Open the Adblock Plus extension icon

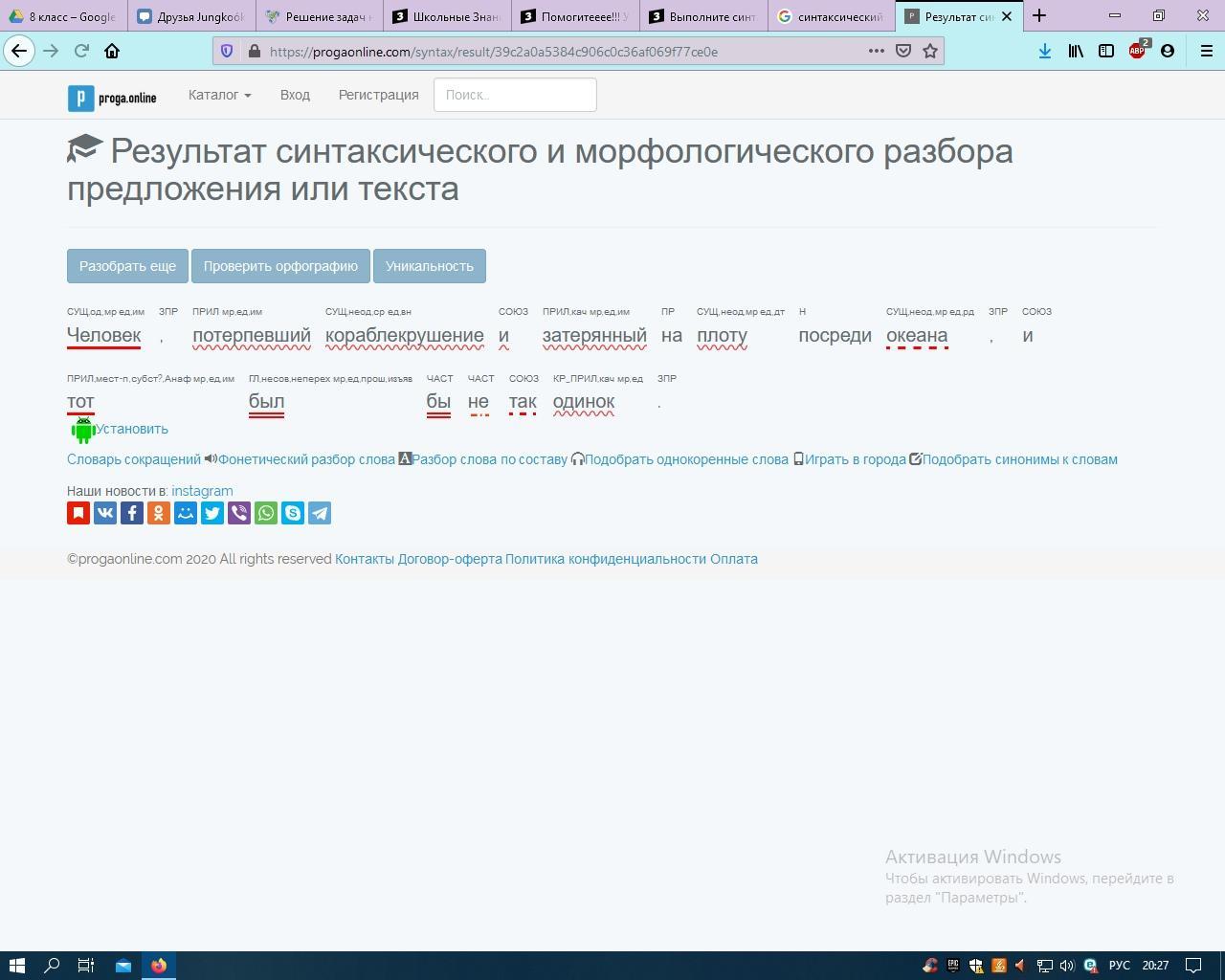(x=1137, y=51)
